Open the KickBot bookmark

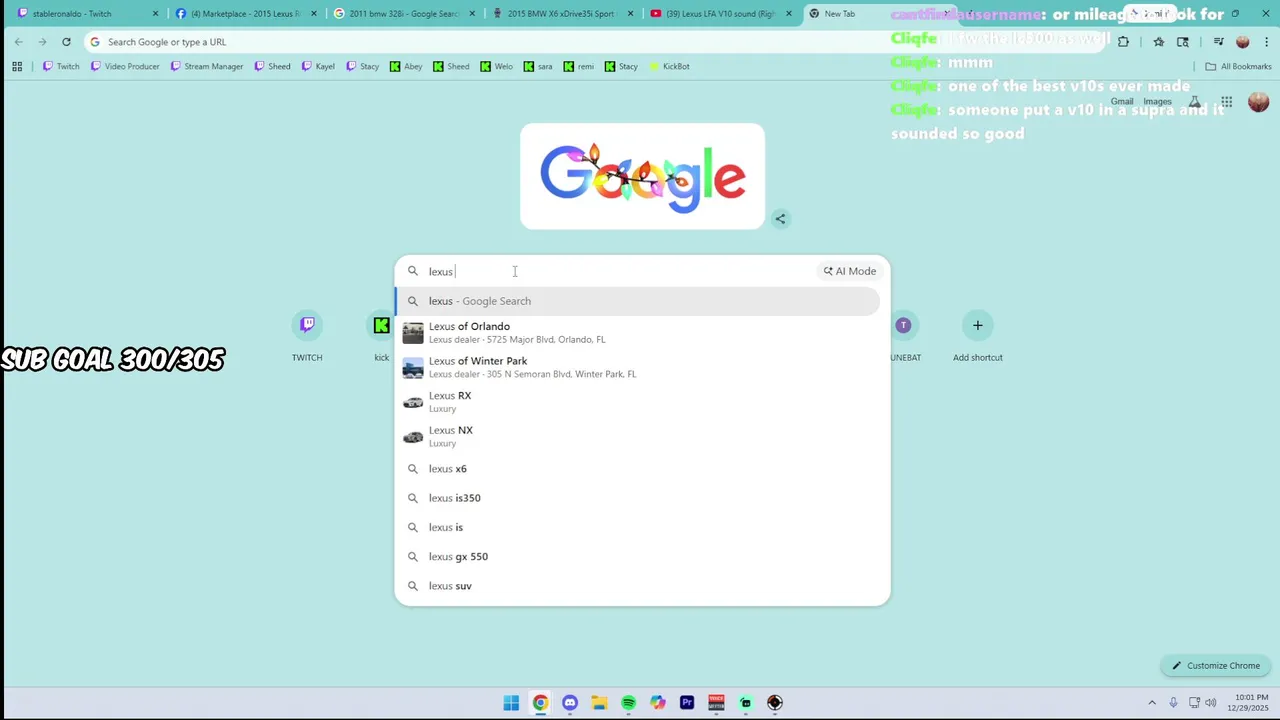(x=669, y=66)
